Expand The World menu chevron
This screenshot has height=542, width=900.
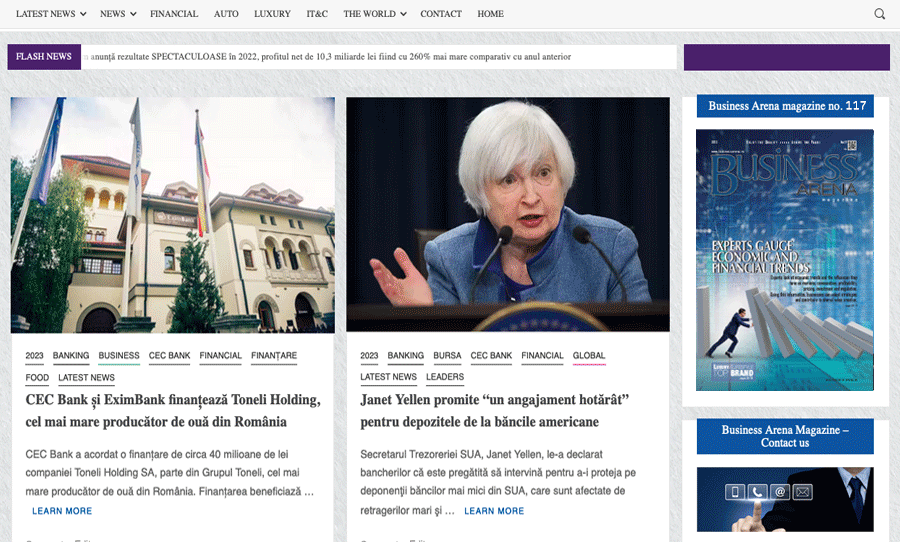(x=403, y=14)
